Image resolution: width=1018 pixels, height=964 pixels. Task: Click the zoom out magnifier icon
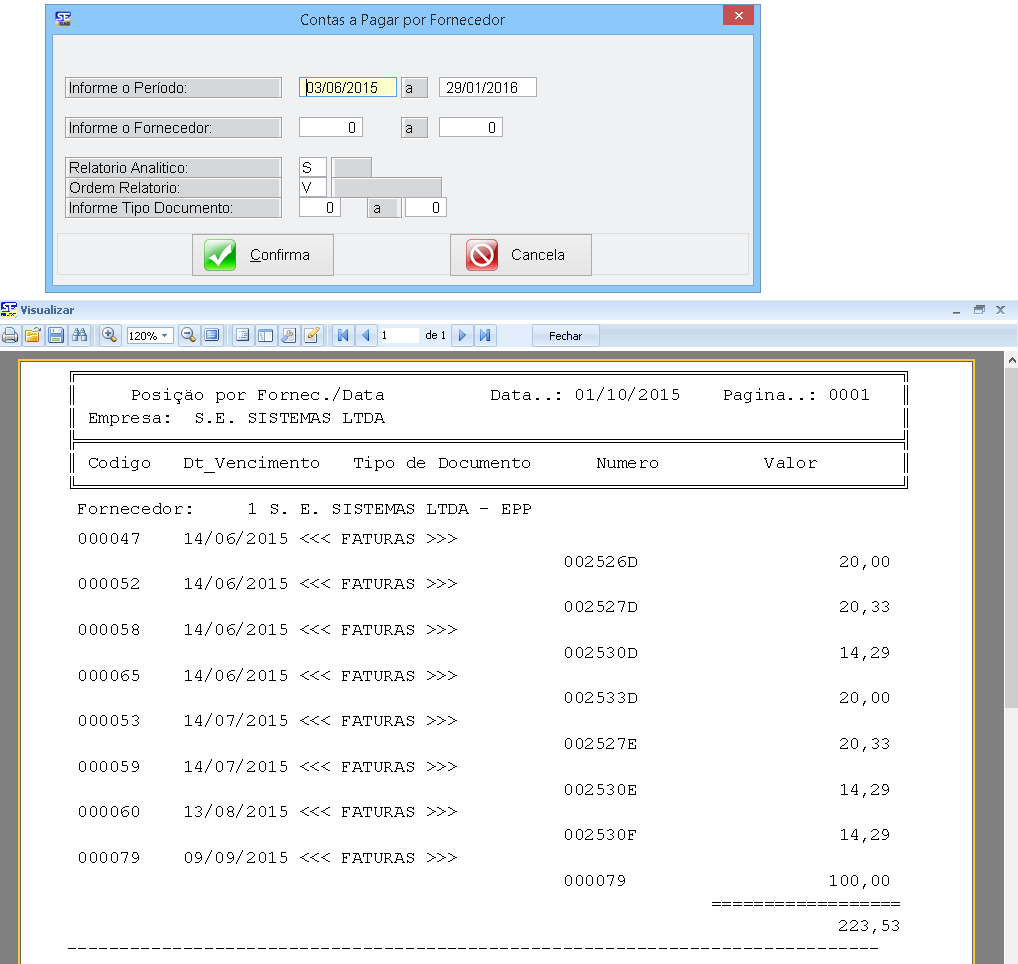pyautogui.click(x=187, y=336)
